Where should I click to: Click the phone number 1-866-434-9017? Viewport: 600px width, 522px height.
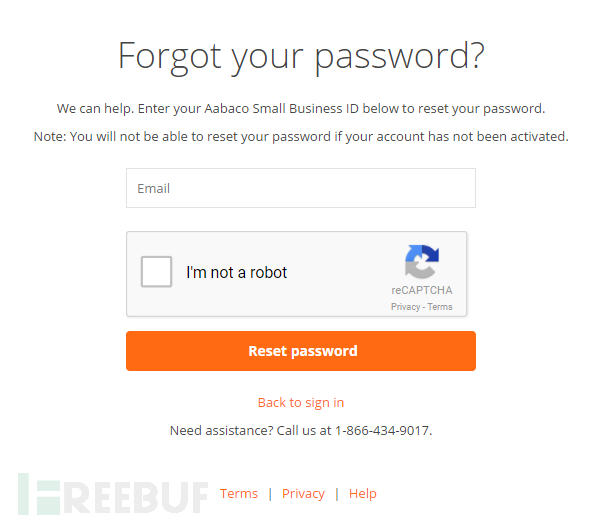pos(382,431)
